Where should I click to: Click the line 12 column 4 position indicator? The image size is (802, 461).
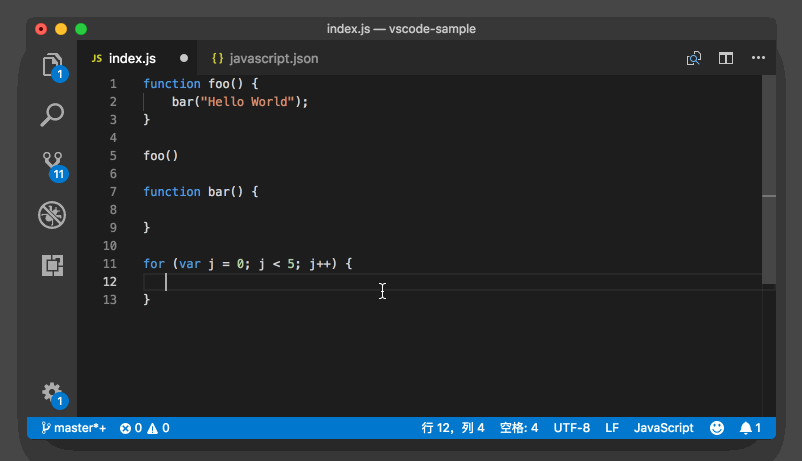click(x=453, y=428)
